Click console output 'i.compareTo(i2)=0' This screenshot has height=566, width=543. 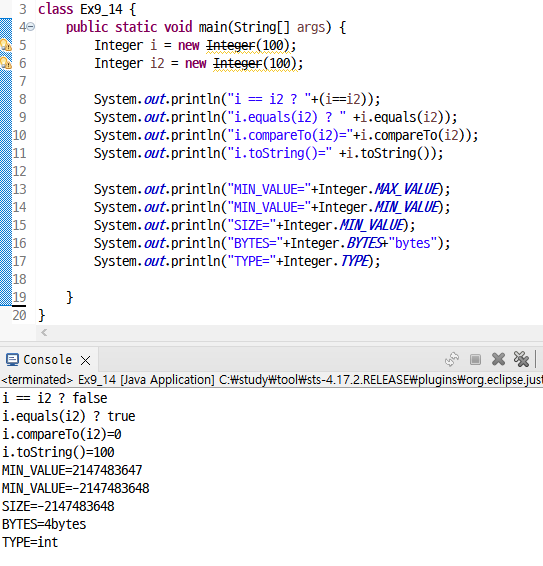point(62,434)
